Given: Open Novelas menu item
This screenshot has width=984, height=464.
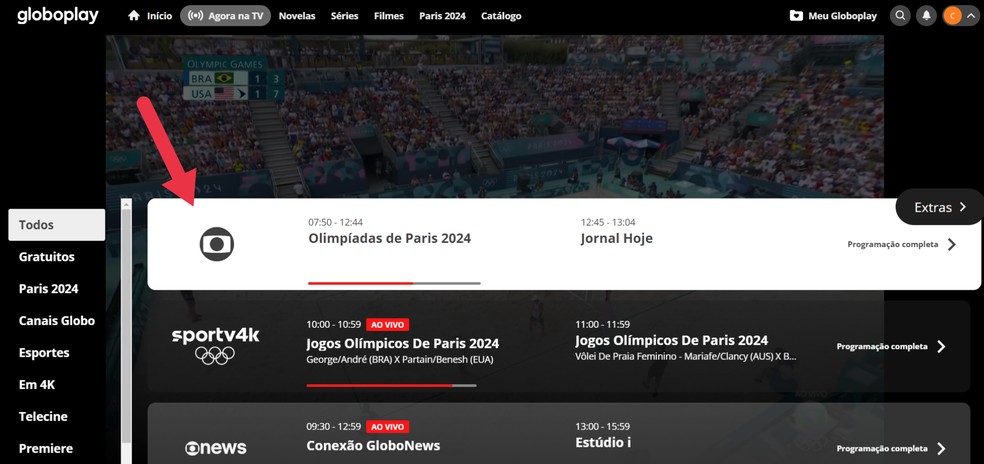Looking at the screenshot, I should (297, 16).
